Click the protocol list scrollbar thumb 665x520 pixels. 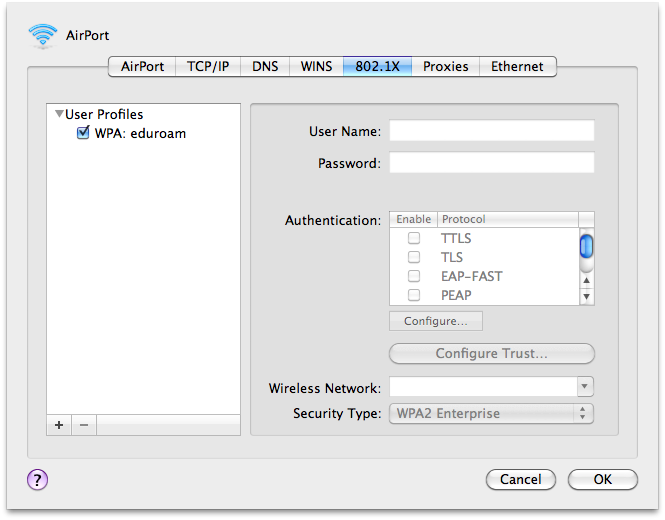587,246
